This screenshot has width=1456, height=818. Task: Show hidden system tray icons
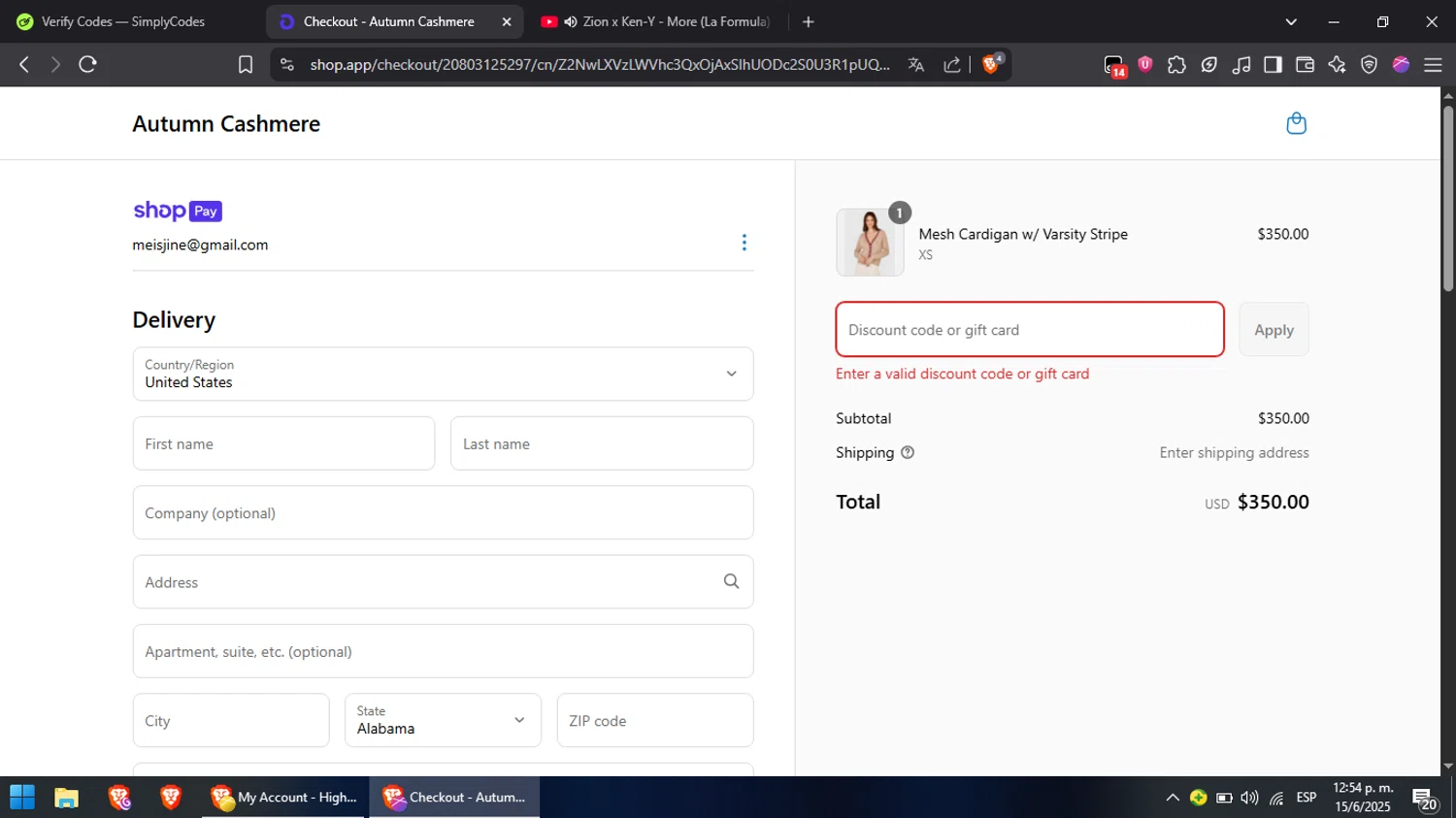pos(1173,798)
